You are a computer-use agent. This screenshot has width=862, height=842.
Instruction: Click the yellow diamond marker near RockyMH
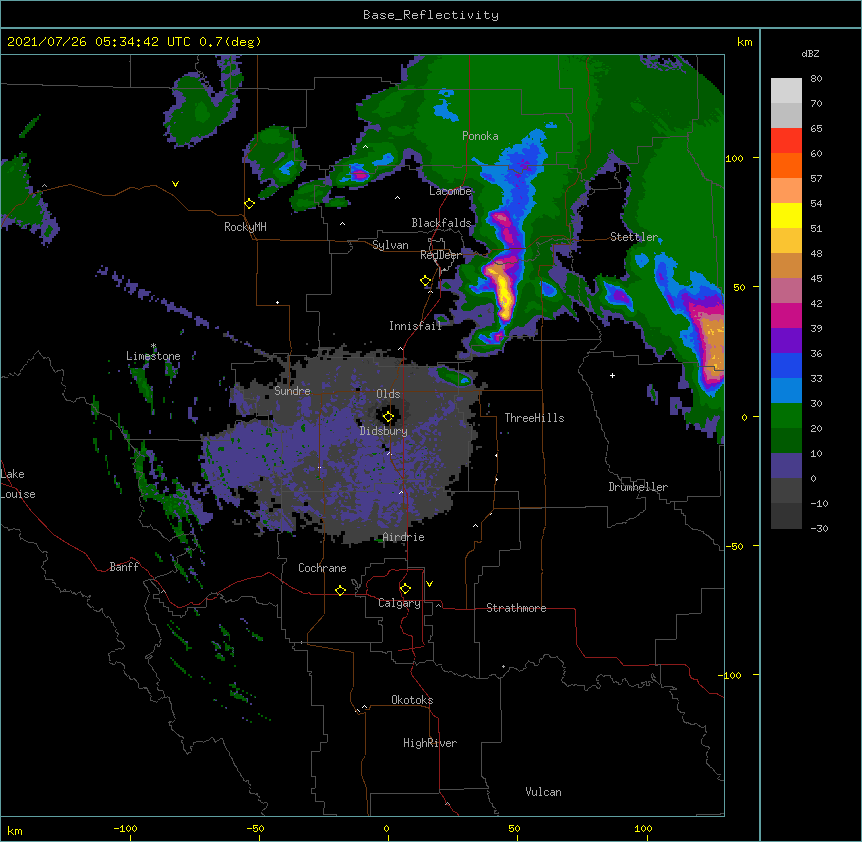(x=250, y=204)
